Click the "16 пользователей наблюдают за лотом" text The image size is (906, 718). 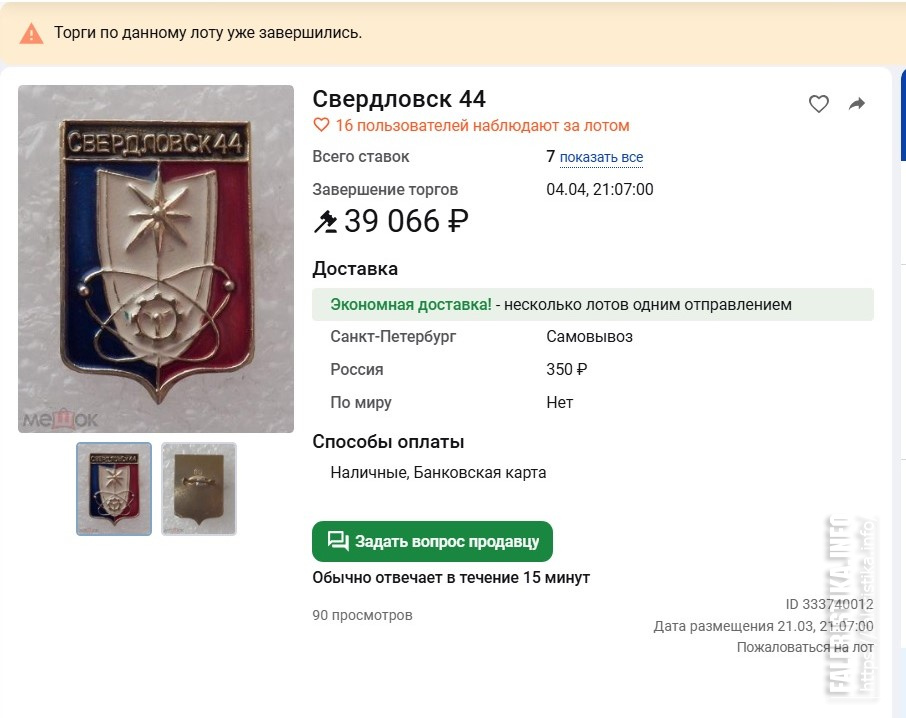point(482,126)
